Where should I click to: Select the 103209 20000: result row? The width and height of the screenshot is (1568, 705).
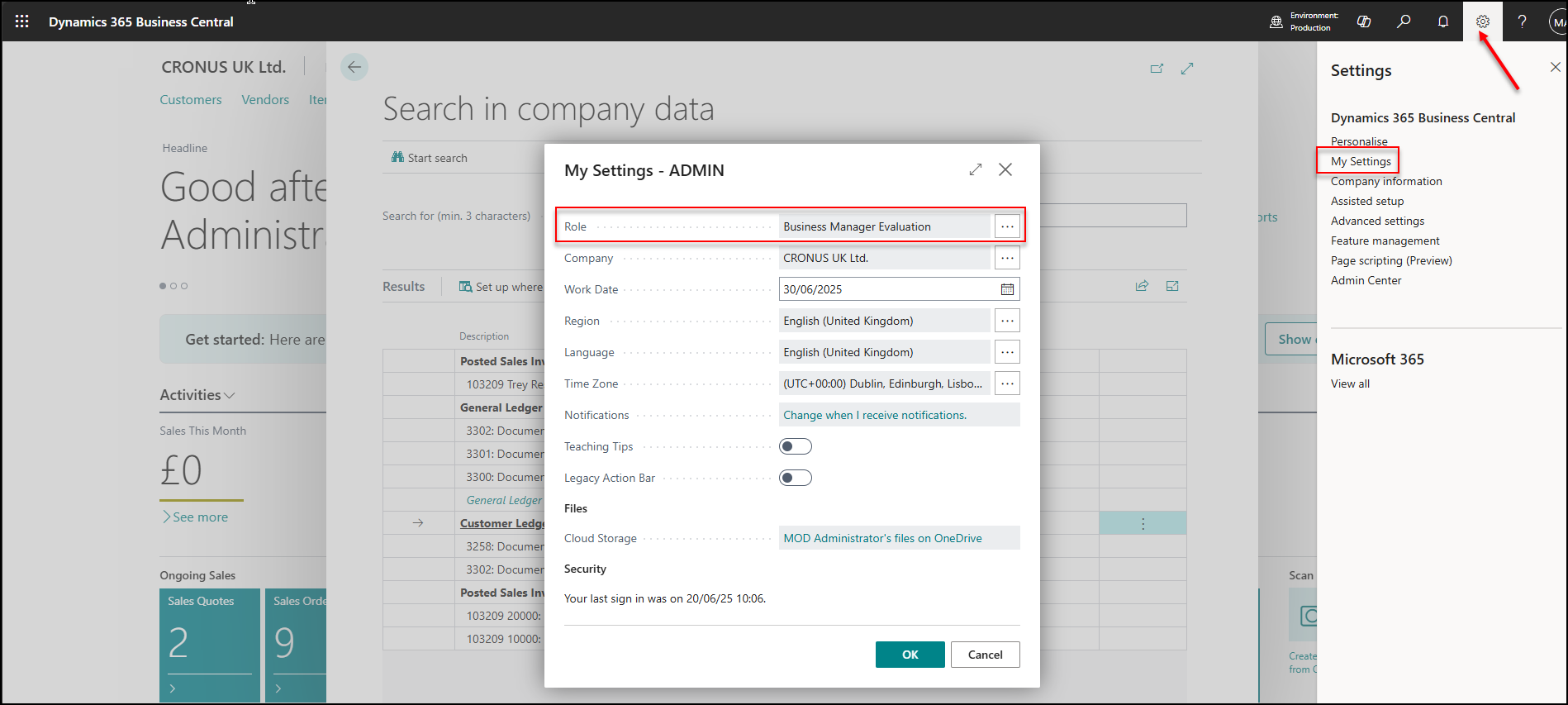click(504, 616)
